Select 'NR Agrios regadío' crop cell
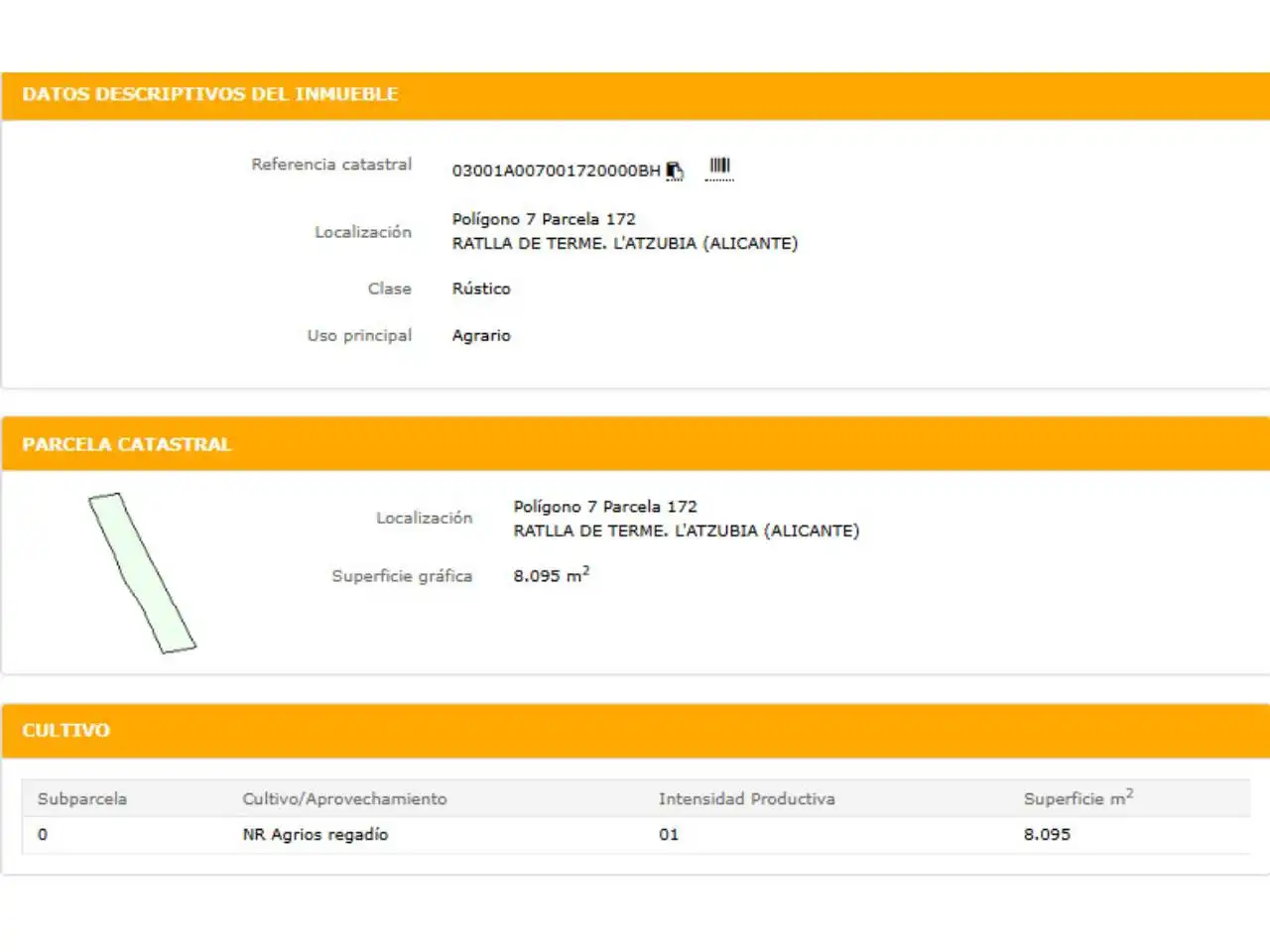This screenshot has height=952, width=1270. pos(316,835)
